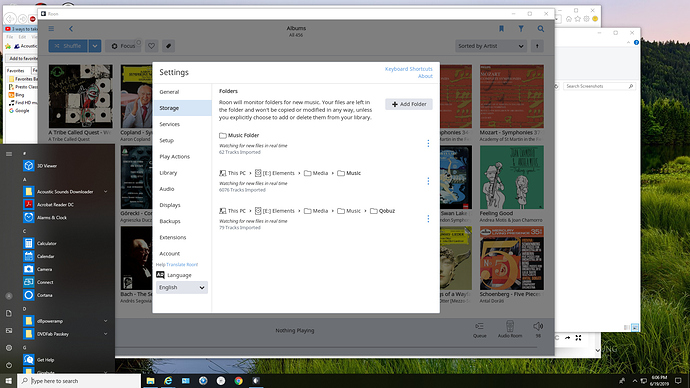Open search magnifier in Roon
690x388 pixels.
(540, 29)
